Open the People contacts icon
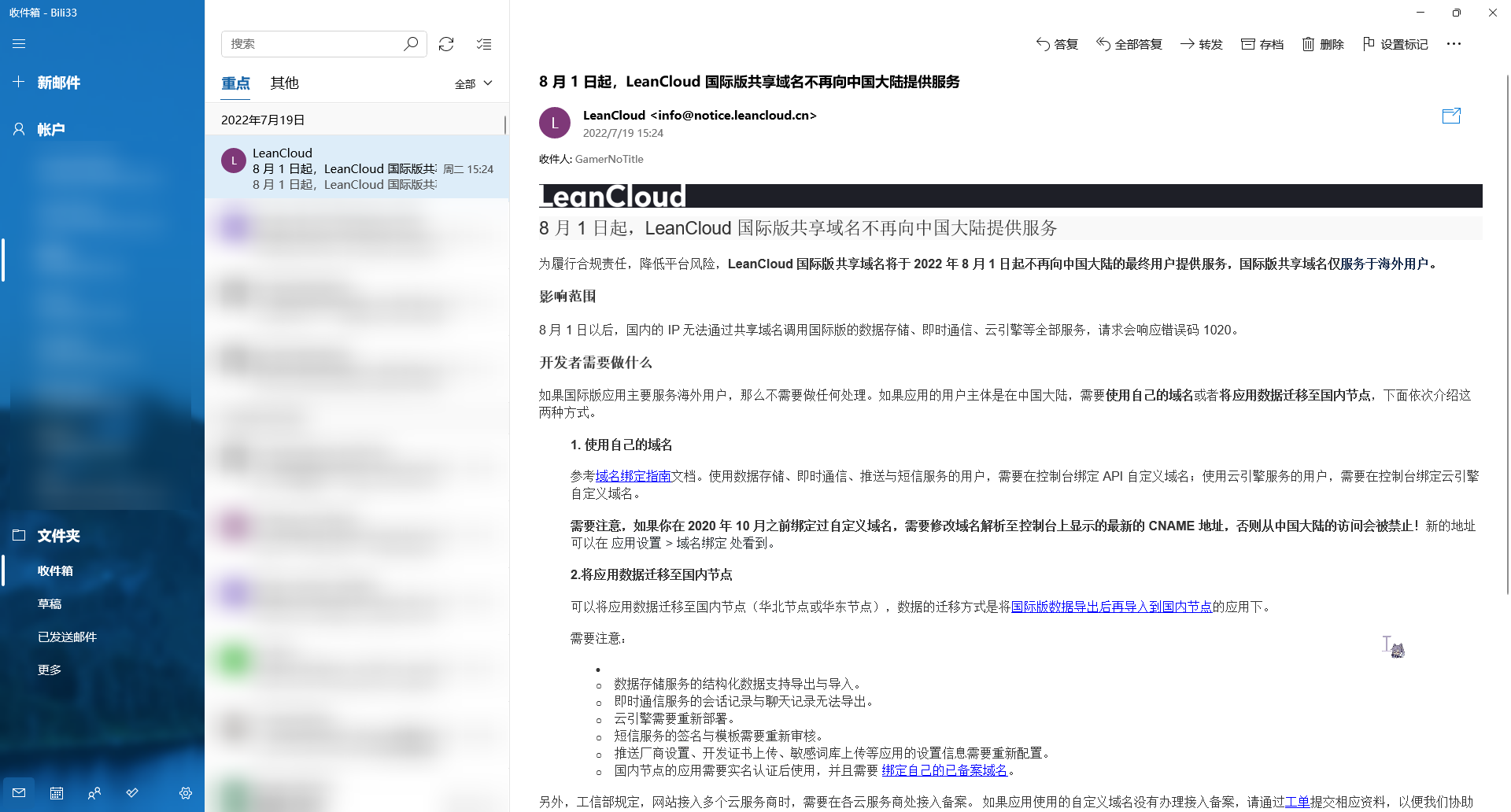 coord(94,793)
